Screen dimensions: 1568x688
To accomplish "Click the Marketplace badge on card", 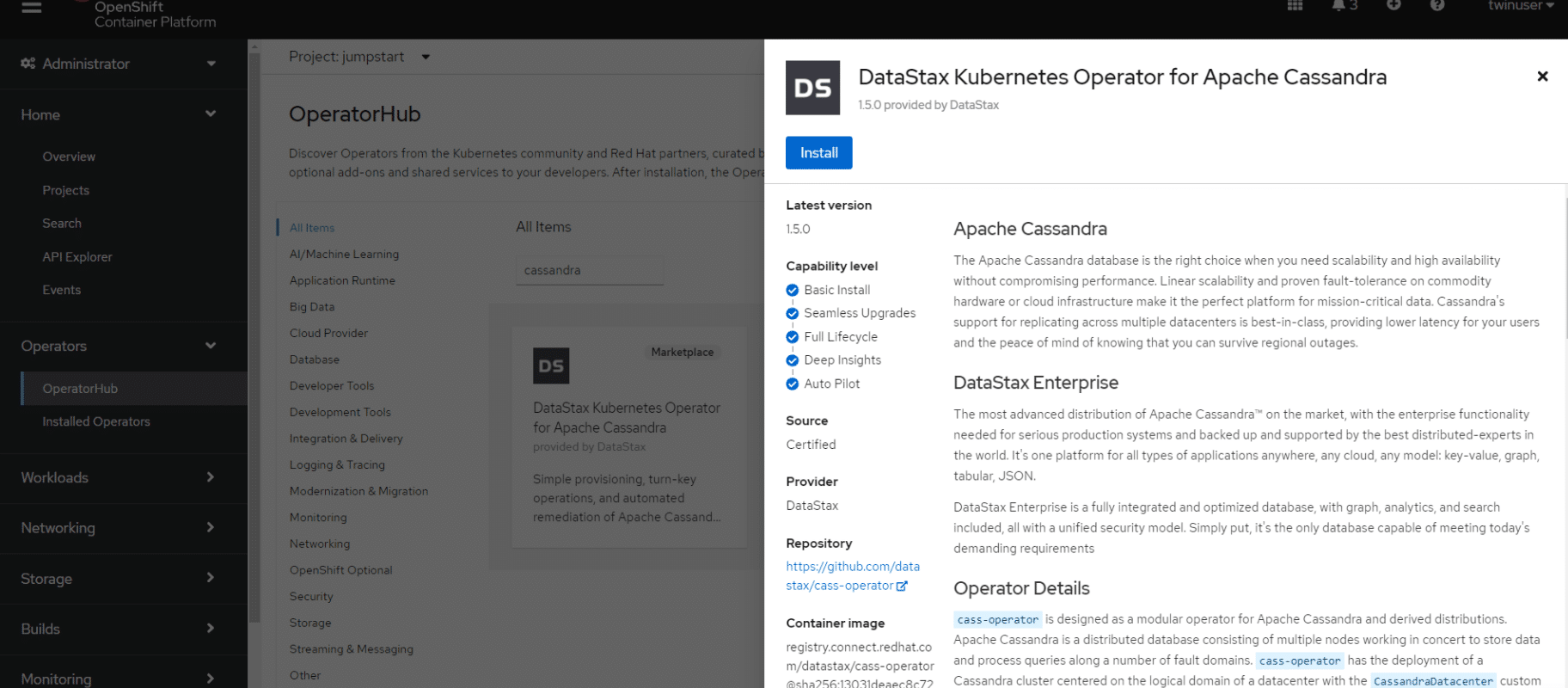I will coord(683,353).
